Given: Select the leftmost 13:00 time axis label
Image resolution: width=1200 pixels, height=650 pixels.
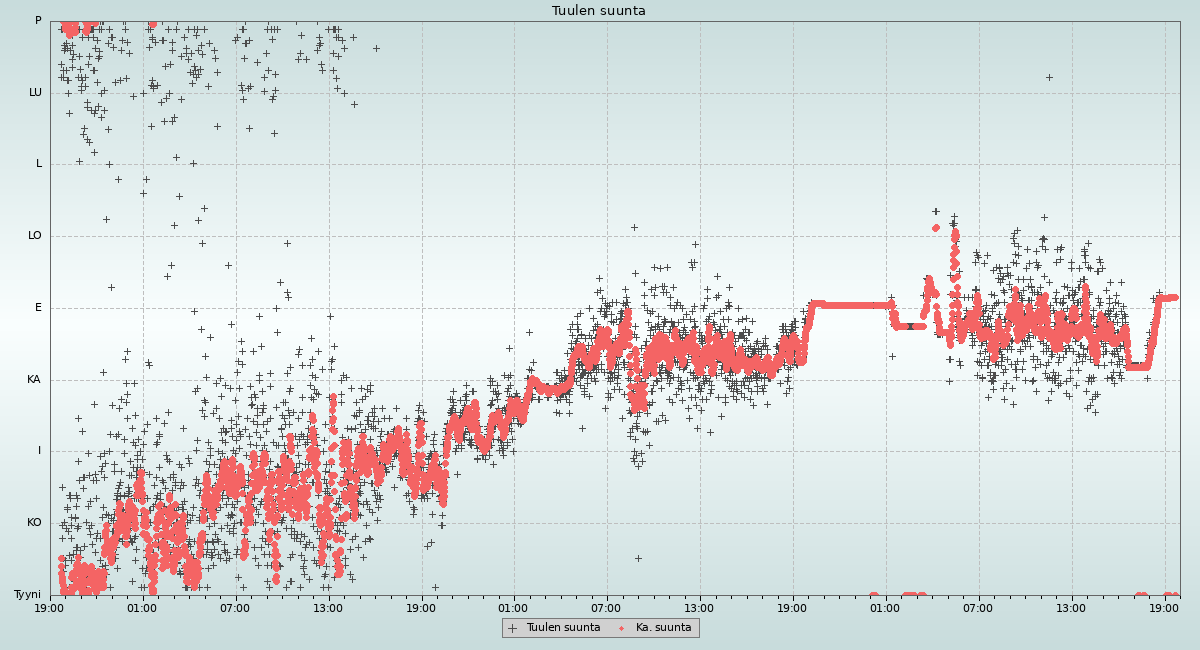Looking at the screenshot, I should [x=328, y=608].
